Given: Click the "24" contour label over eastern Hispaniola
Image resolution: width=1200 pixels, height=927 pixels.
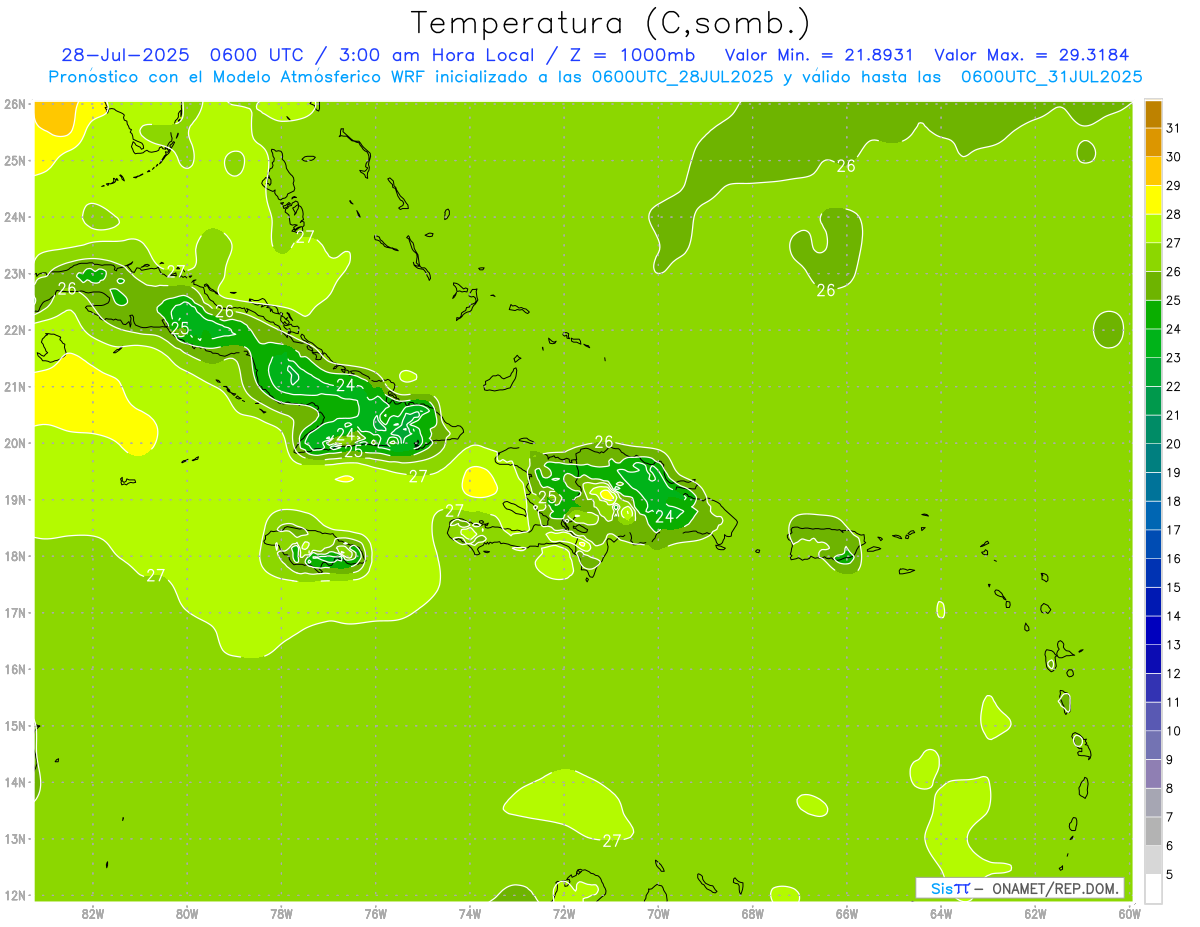Looking at the screenshot, I should [664, 517].
